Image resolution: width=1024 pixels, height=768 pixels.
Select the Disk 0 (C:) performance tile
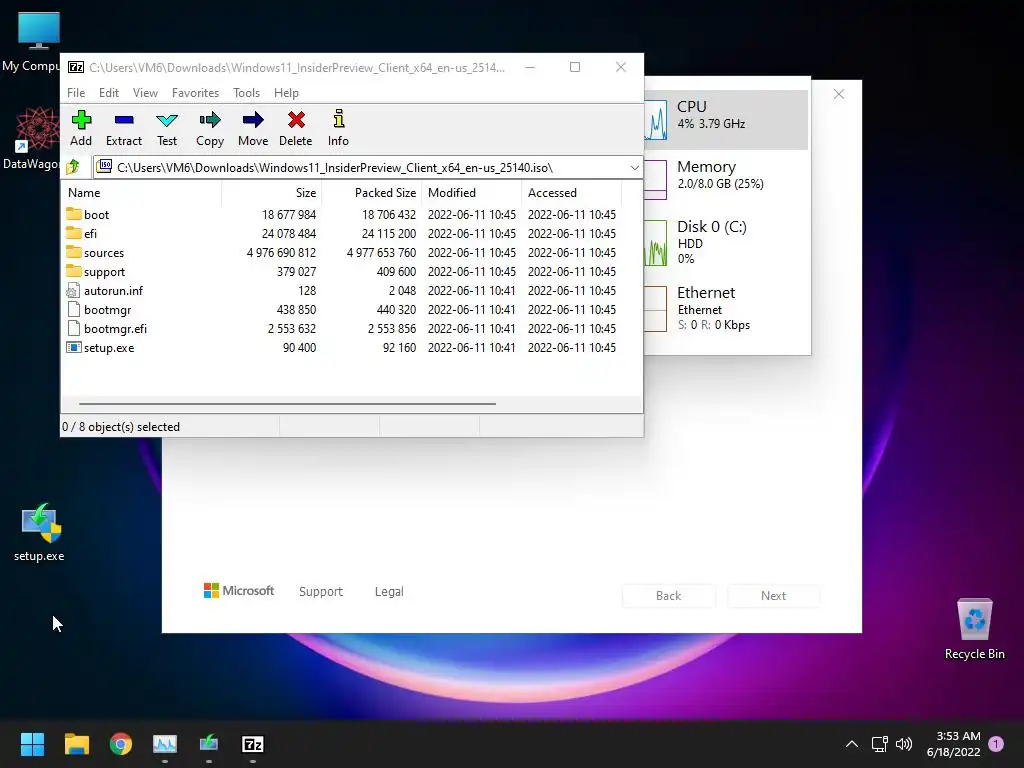(726, 242)
